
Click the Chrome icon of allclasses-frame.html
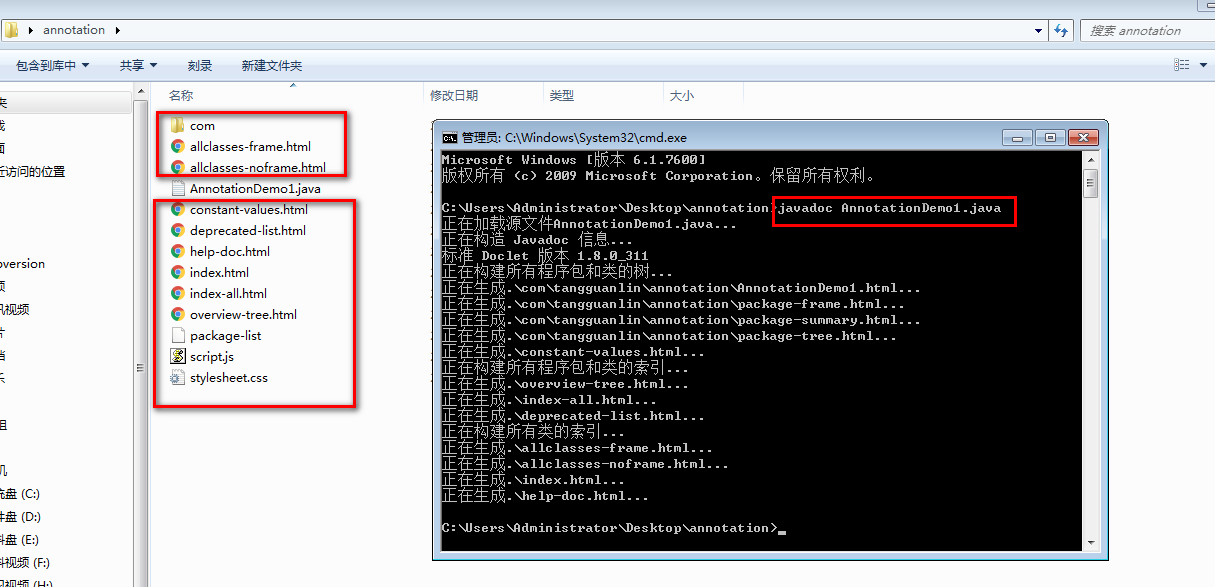(x=178, y=146)
